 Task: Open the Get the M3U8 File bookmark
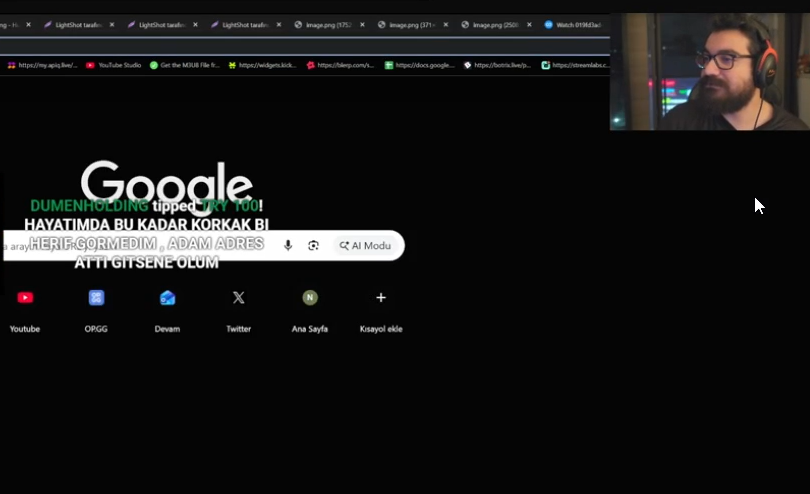click(x=184, y=65)
